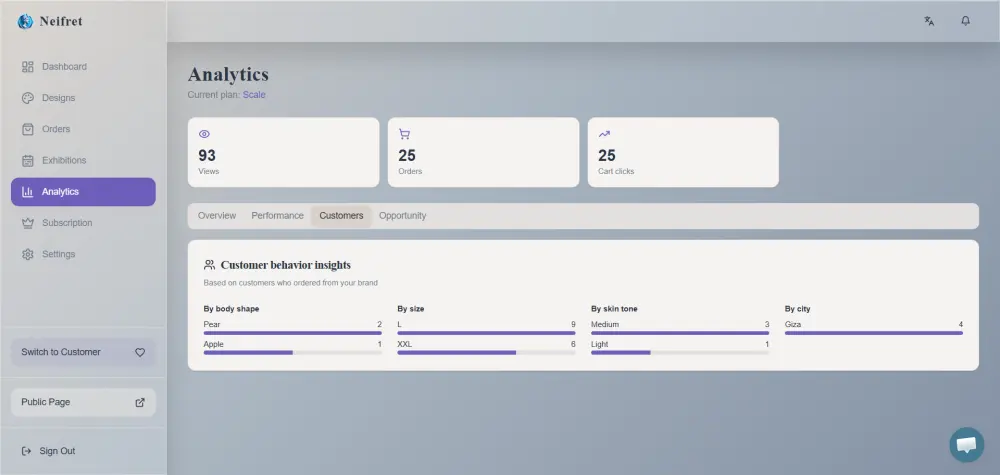Image resolution: width=1000 pixels, height=475 pixels.
Task: Switch to the Performance tab
Action: pyautogui.click(x=277, y=216)
